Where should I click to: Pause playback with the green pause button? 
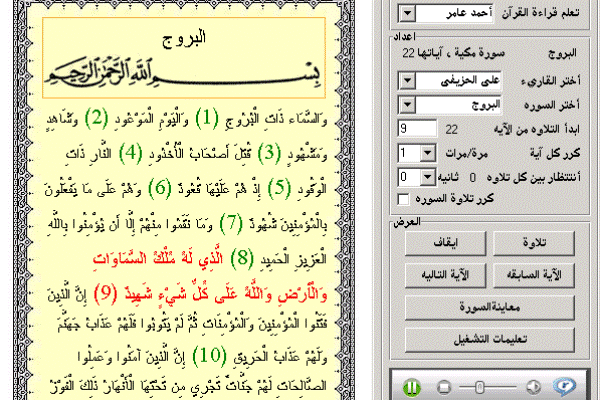[410, 385]
